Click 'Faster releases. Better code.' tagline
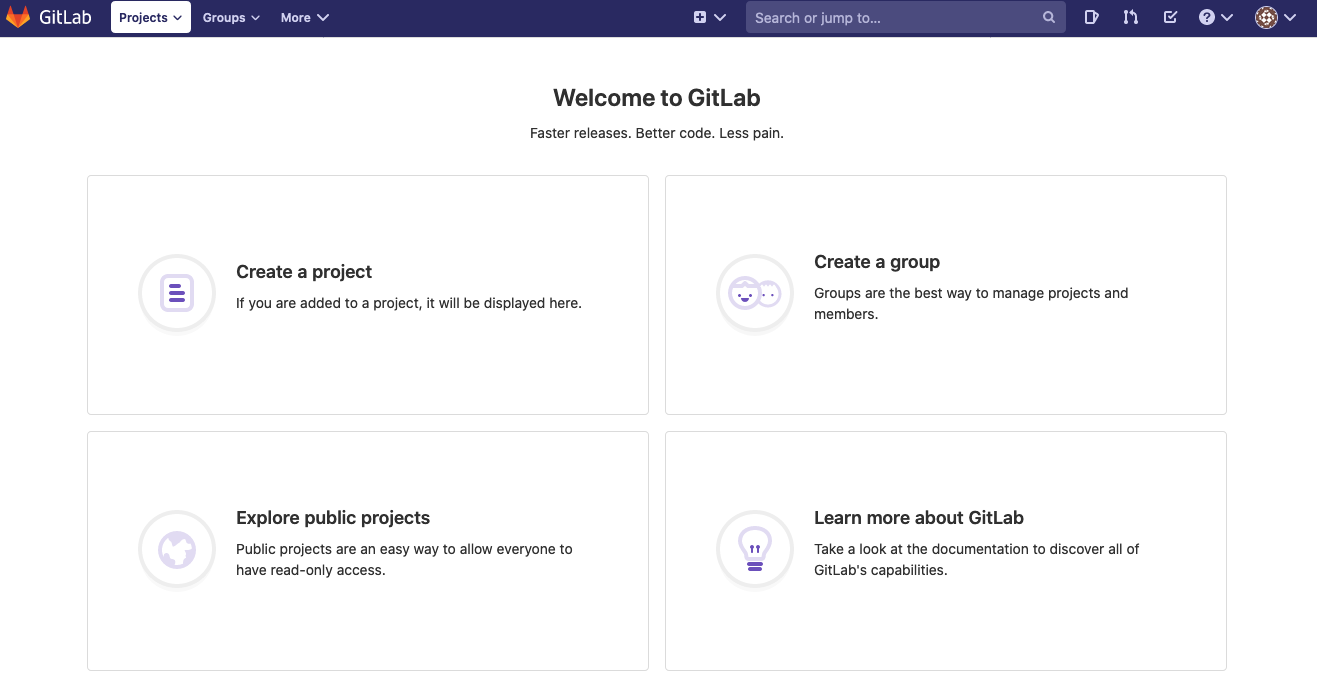 [x=657, y=133]
